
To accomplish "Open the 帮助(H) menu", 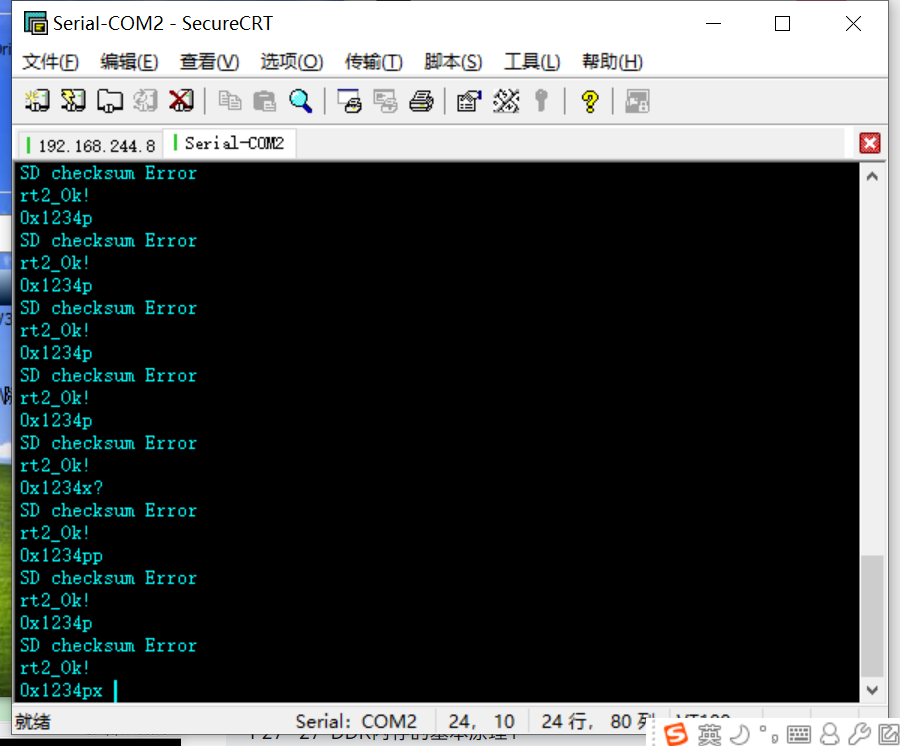I will click(x=612, y=61).
